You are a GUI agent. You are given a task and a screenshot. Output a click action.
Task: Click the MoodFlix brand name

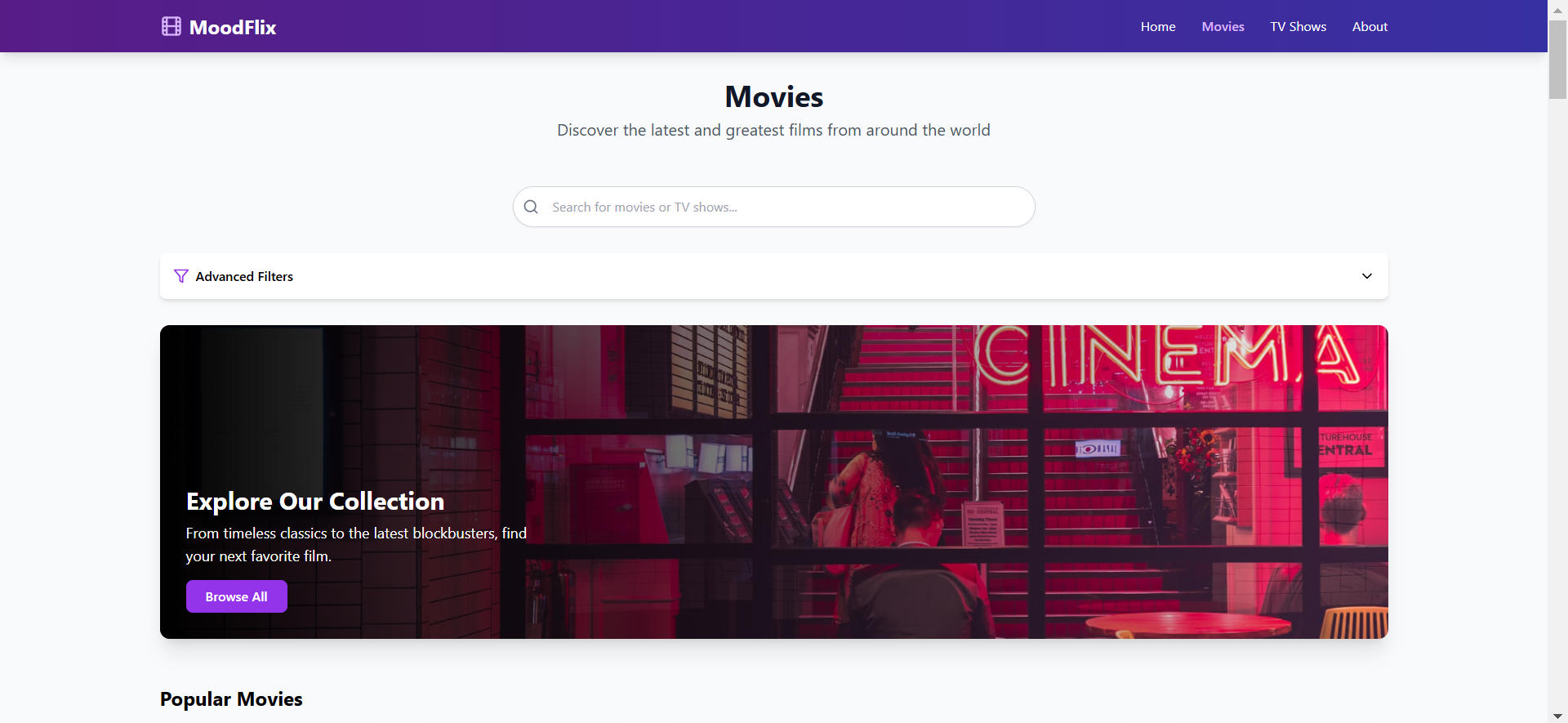click(x=233, y=27)
